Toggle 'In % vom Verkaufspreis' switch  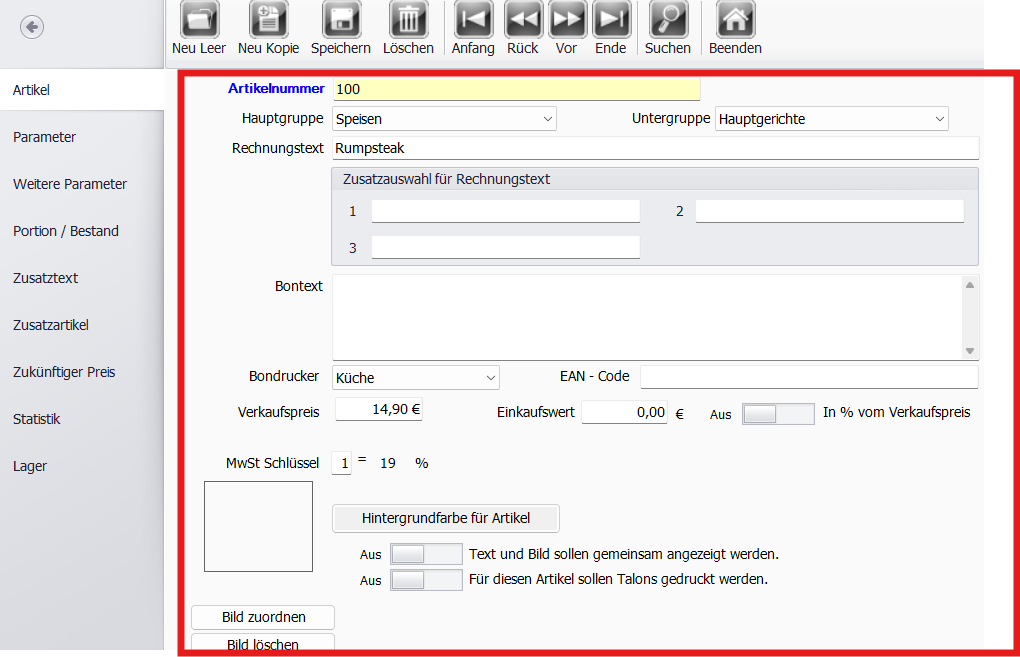778,414
